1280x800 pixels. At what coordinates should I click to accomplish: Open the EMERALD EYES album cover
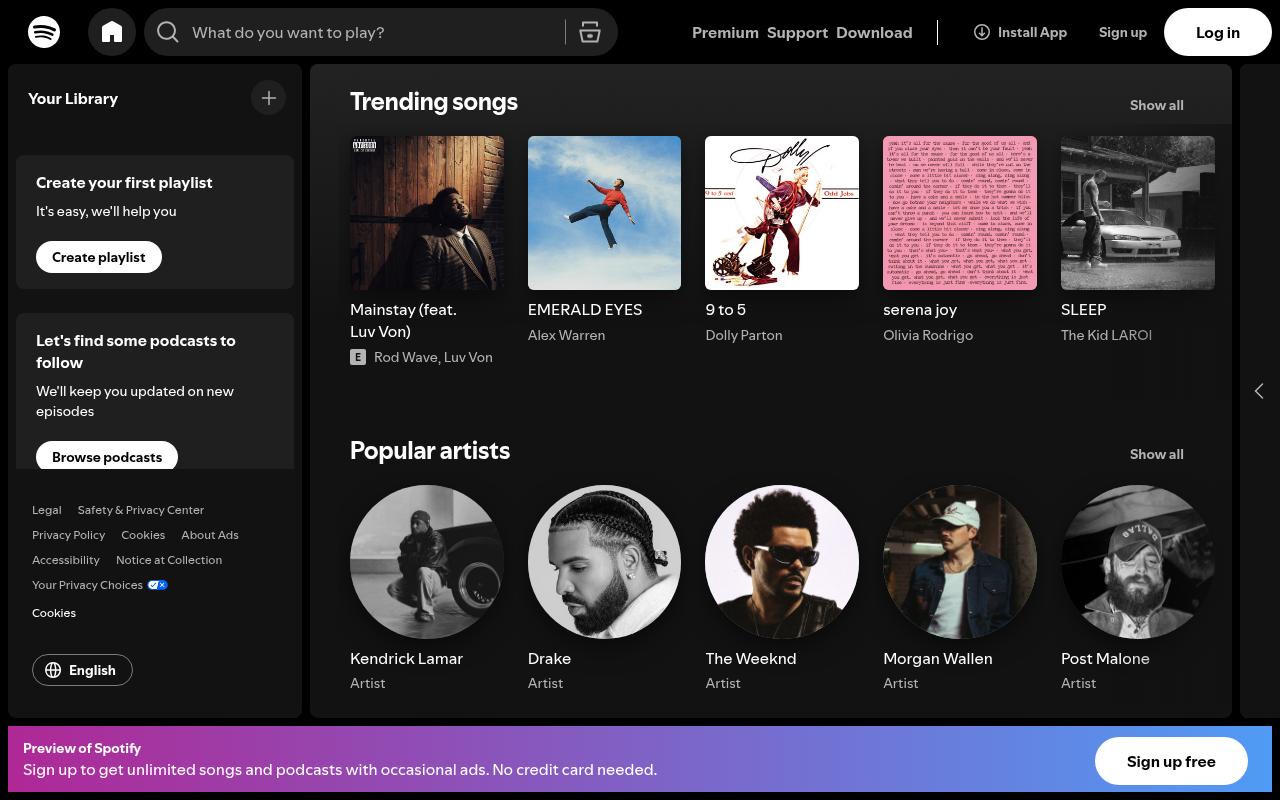[604, 213]
